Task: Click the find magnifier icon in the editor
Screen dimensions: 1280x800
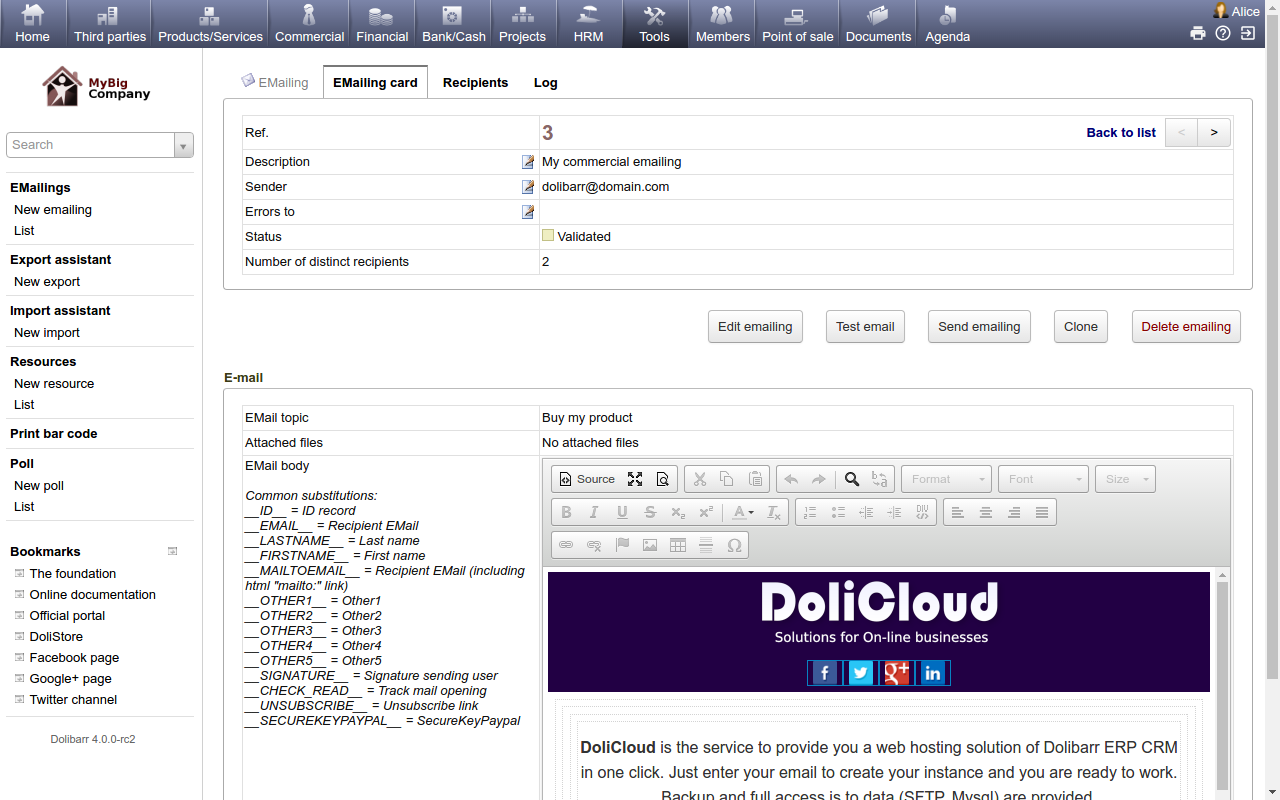Action: pos(851,479)
